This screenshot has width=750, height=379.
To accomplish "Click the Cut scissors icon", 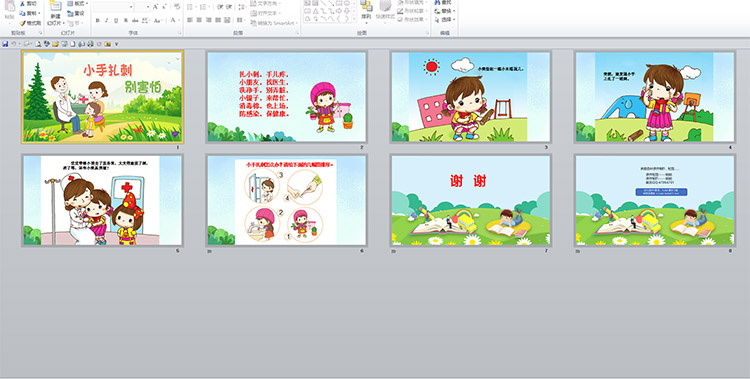I will click(22, 4).
